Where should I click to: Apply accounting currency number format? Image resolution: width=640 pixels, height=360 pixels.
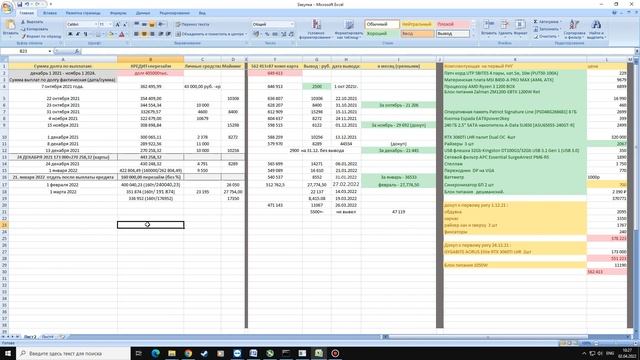(x=257, y=34)
